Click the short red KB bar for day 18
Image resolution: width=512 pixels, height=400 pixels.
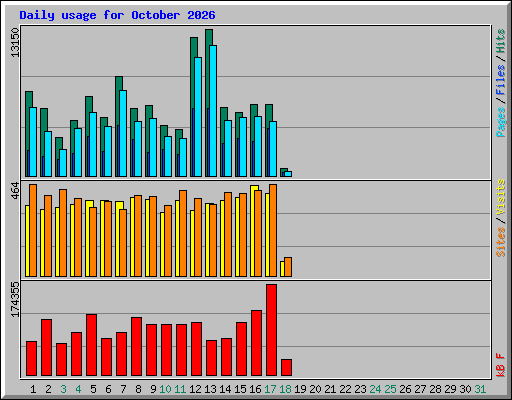[x=286, y=367]
